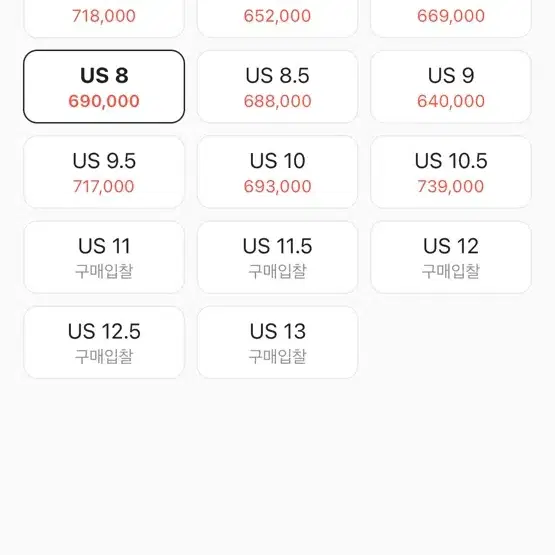This screenshot has width=555, height=555.
Task: Tap the size card priced 669,000
Action: click(451, 18)
